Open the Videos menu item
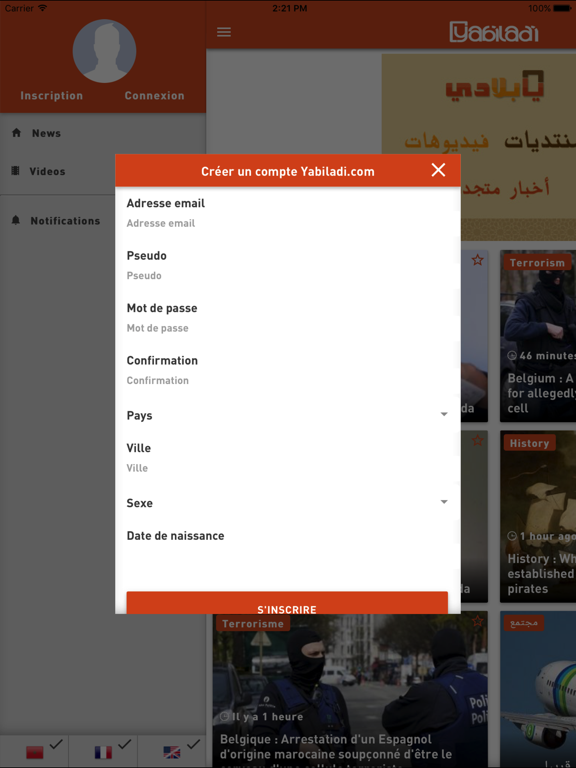This screenshot has height=768, width=576. tap(103, 171)
